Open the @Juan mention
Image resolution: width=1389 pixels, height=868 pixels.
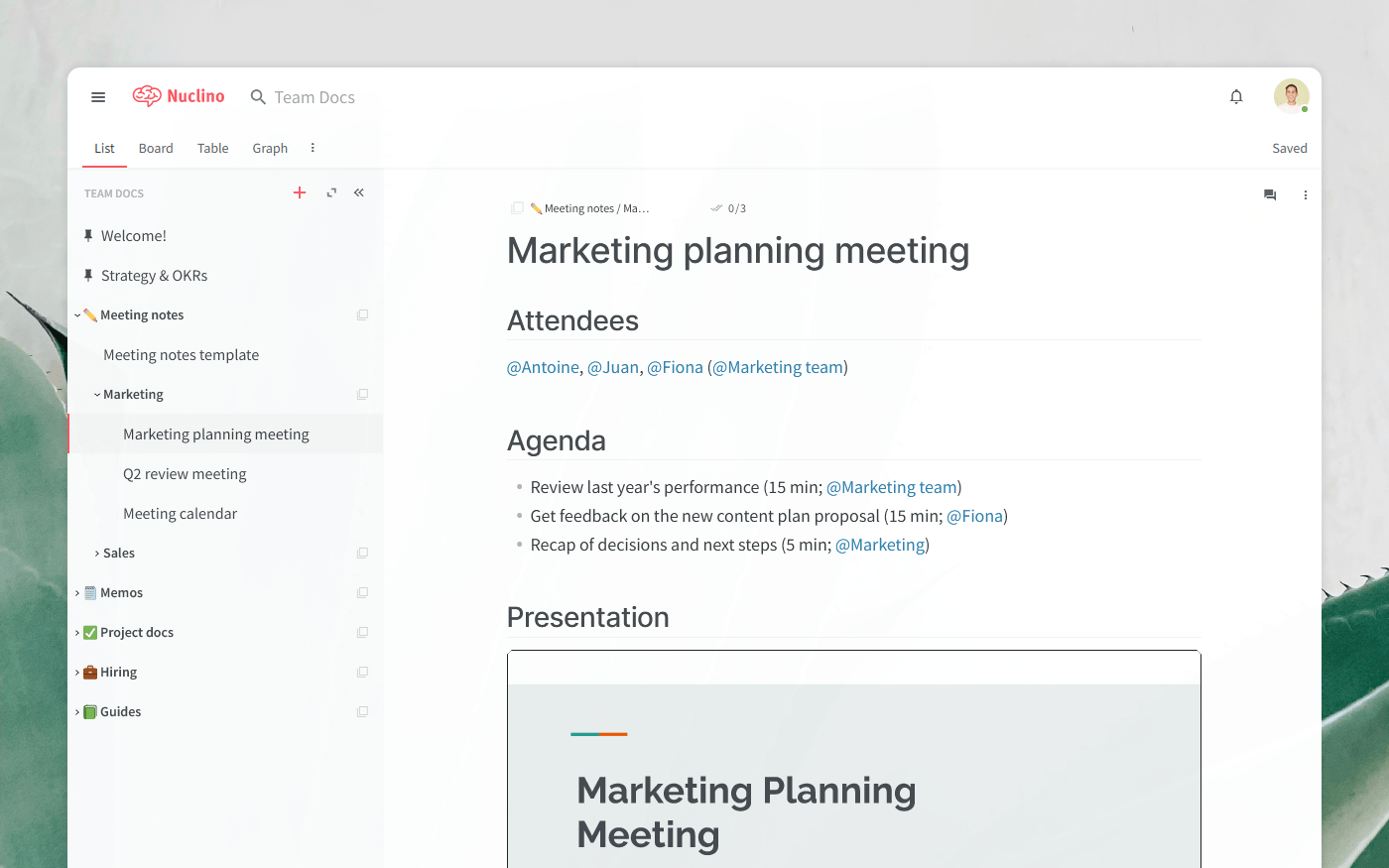(x=613, y=367)
